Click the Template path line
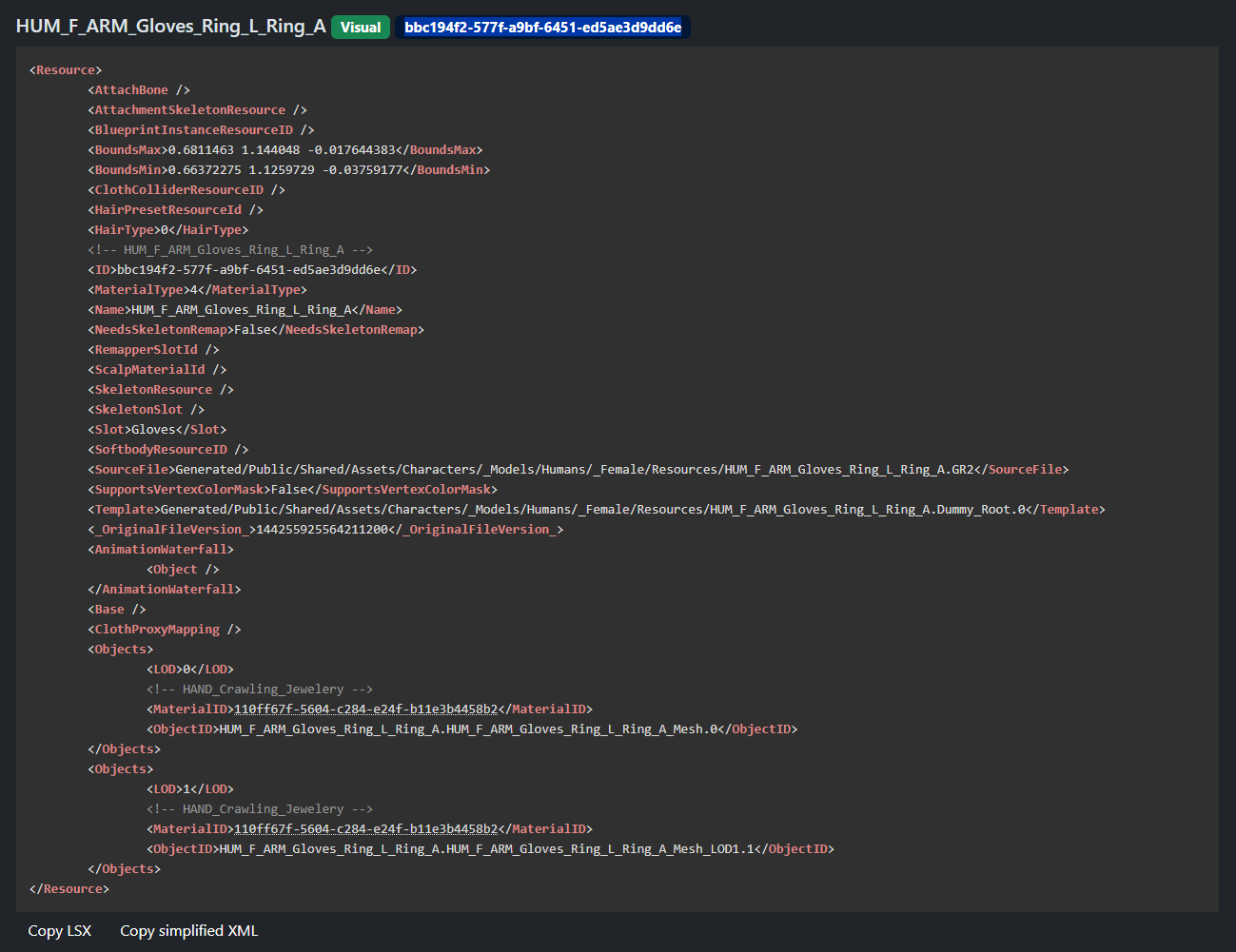The image size is (1236, 952). (x=597, y=509)
